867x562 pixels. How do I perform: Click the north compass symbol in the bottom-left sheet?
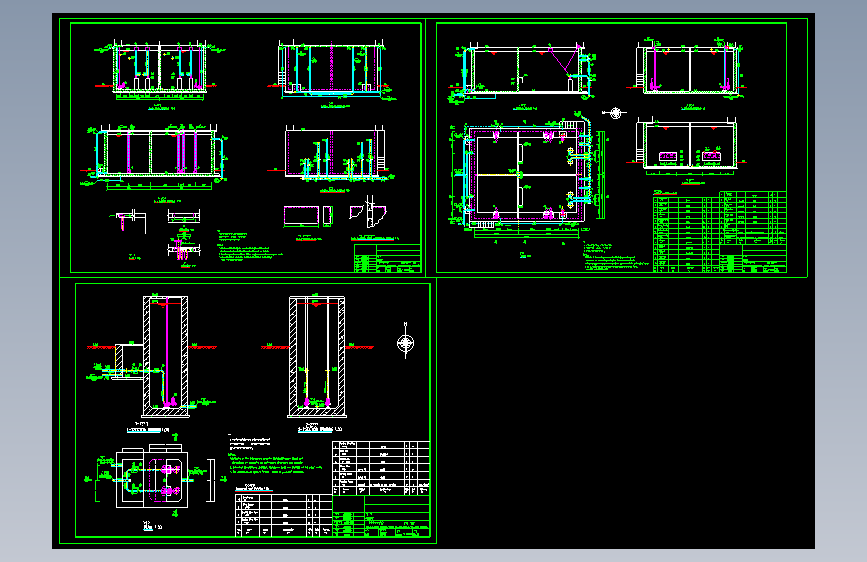click(x=406, y=343)
